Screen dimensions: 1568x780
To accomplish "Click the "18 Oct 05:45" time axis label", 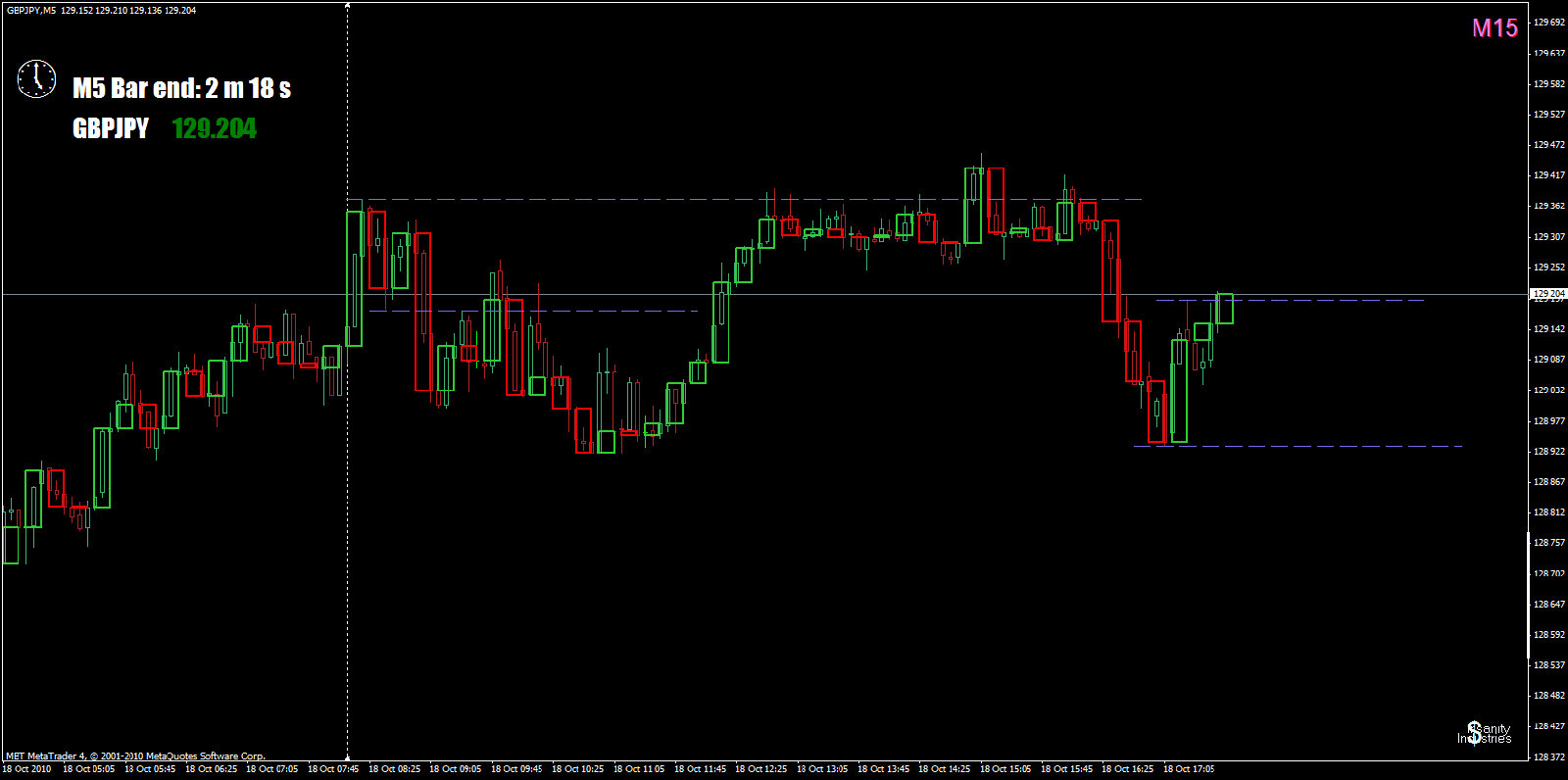I will [150, 769].
